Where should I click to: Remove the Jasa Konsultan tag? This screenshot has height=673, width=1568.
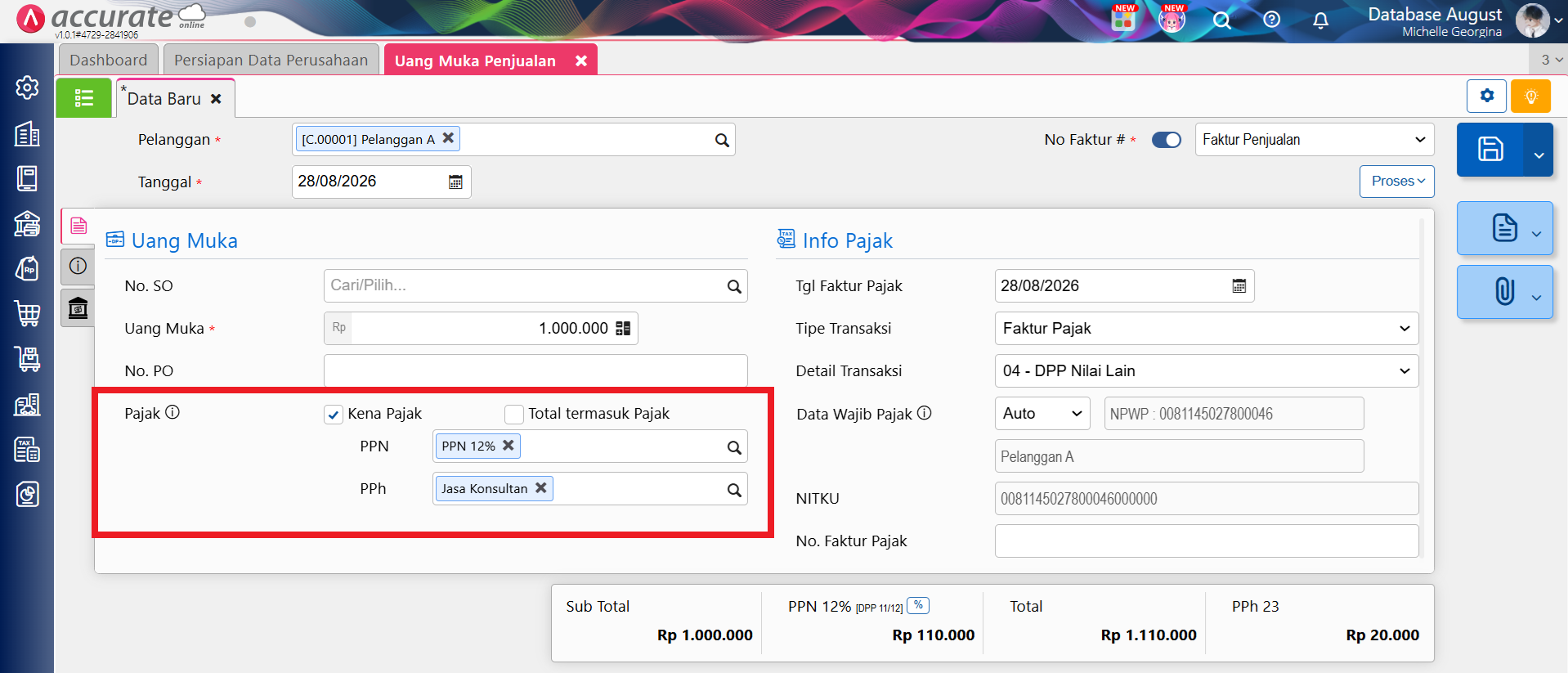pyautogui.click(x=540, y=487)
